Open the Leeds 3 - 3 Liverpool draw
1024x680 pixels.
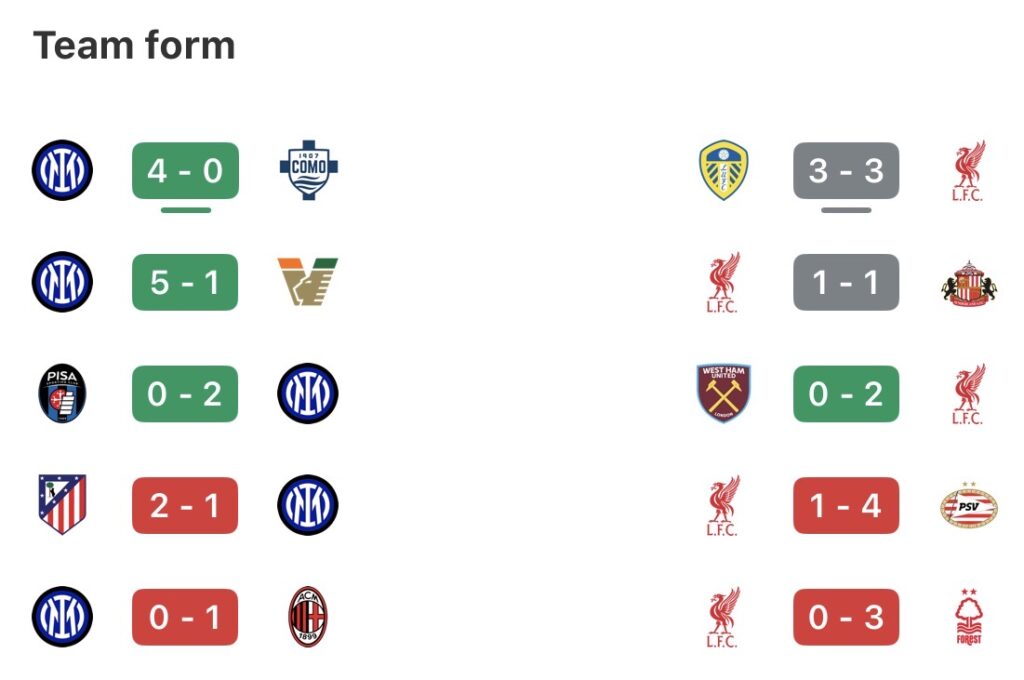pos(846,171)
